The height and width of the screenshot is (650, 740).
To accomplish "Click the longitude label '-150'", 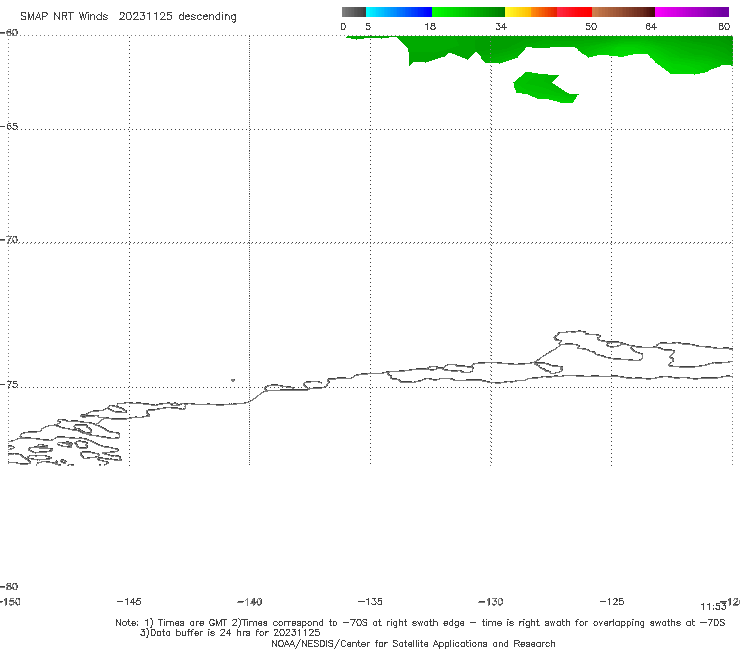I will (10, 601).
